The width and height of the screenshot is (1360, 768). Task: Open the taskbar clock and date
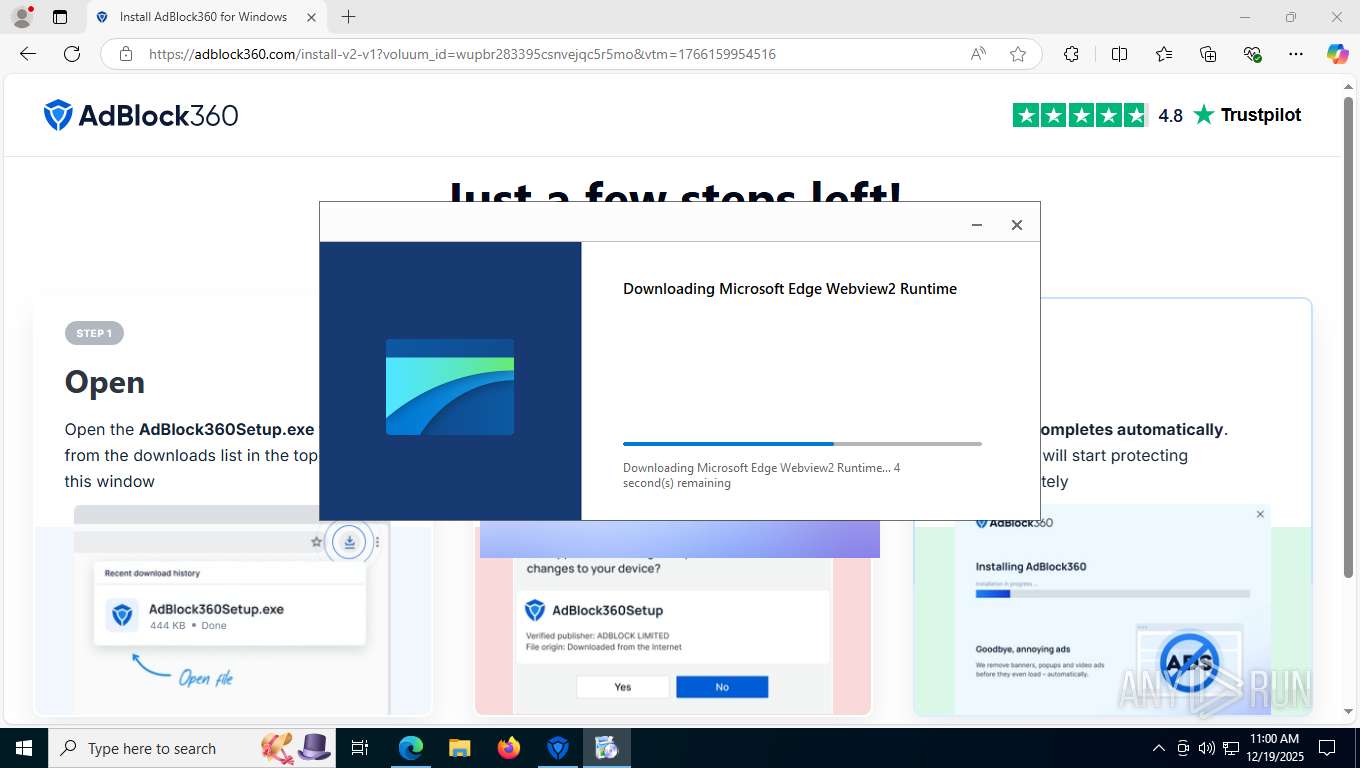[x=1273, y=748]
